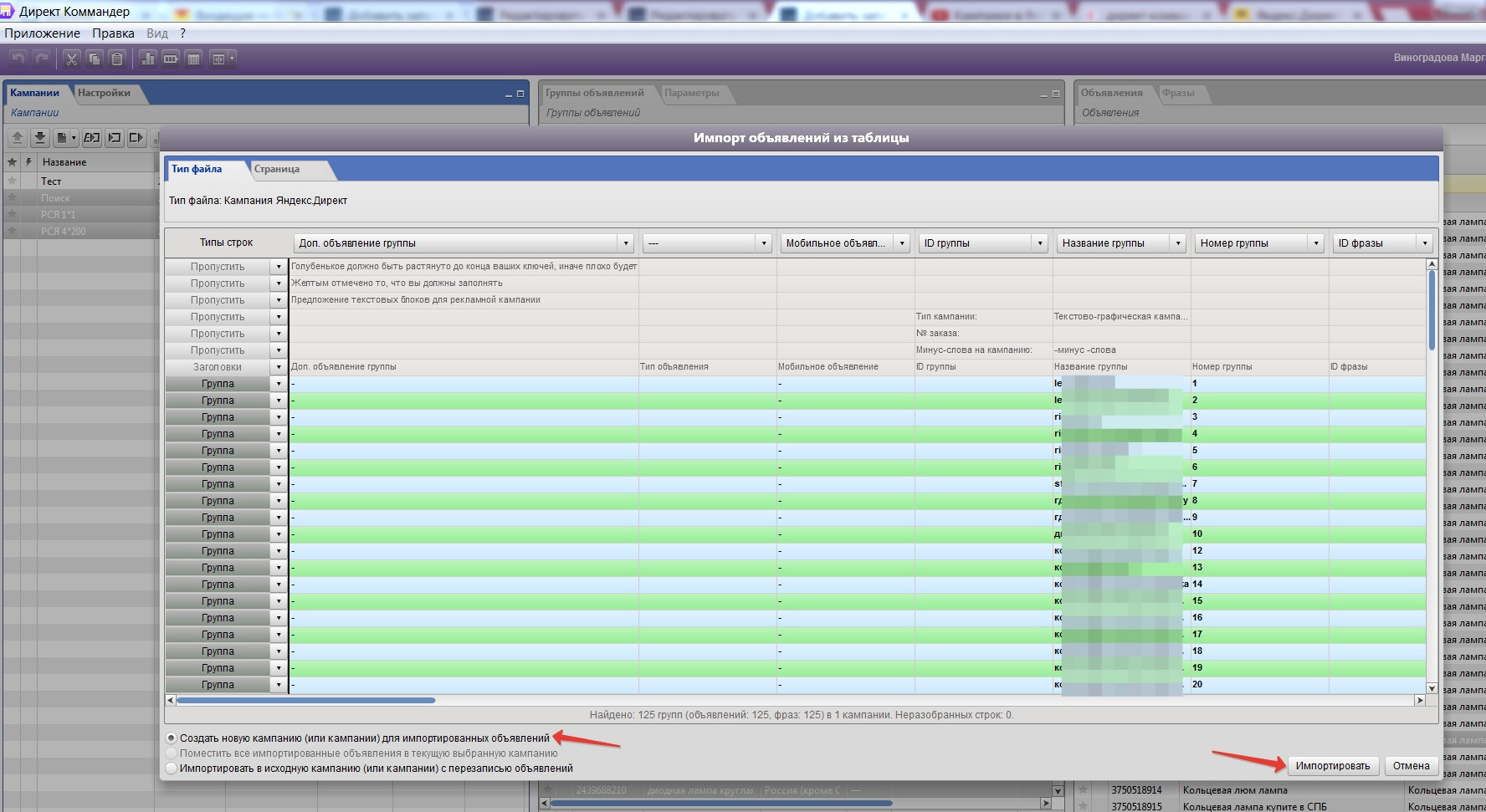Click the horizontal scrollbar in import table
This screenshot has height=812, width=1486.
tap(305, 701)
